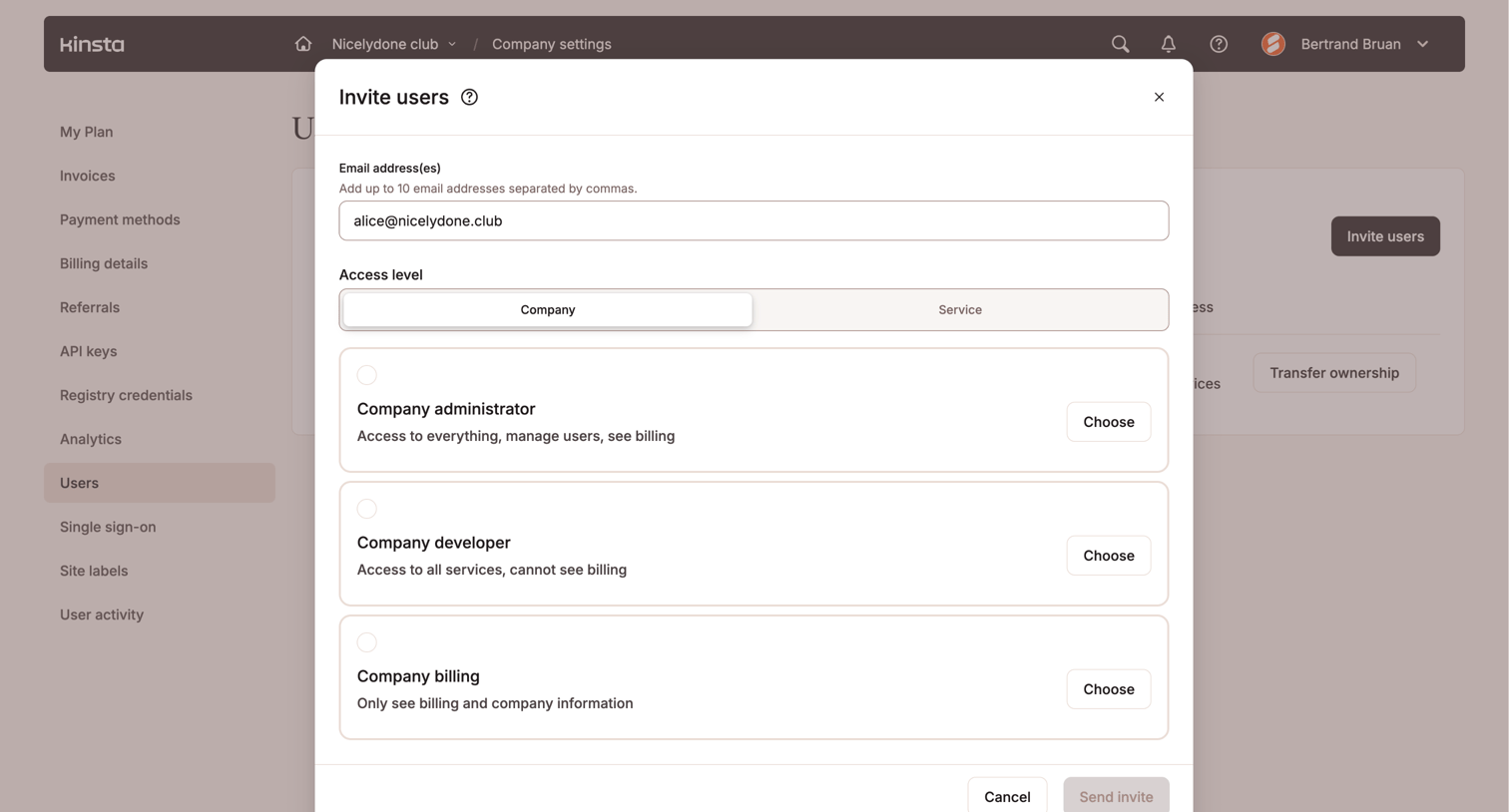Cancel the invite dialog
The height and width of the screenshot is (812, 1509).
pos(1007,795)
